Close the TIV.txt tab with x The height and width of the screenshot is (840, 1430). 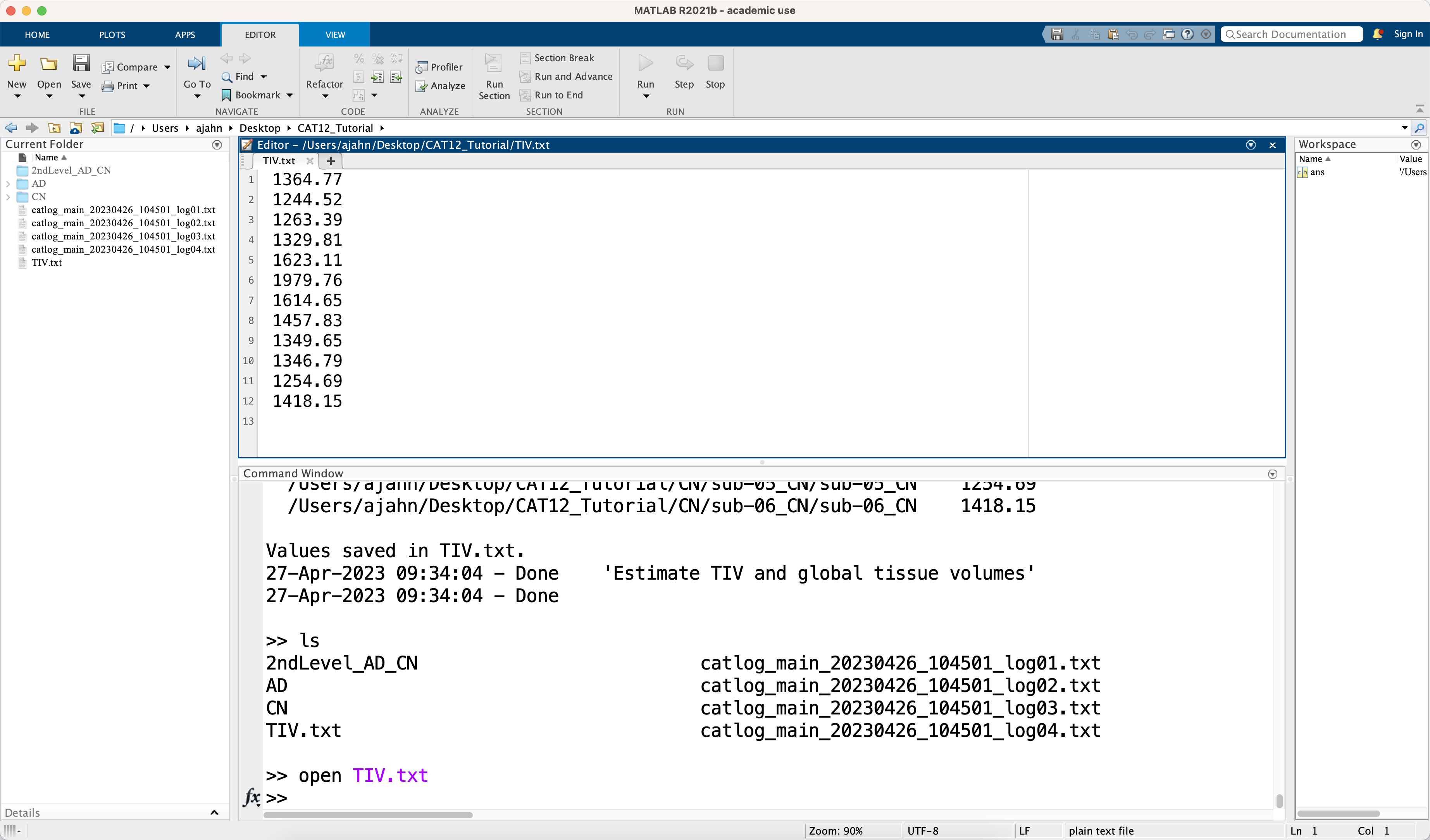click(310, 161)
